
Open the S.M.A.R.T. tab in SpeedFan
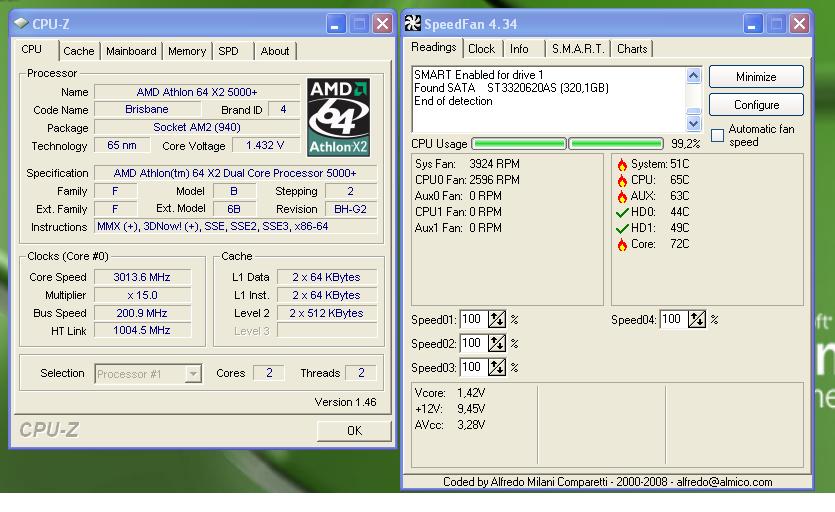click(578, 49)
